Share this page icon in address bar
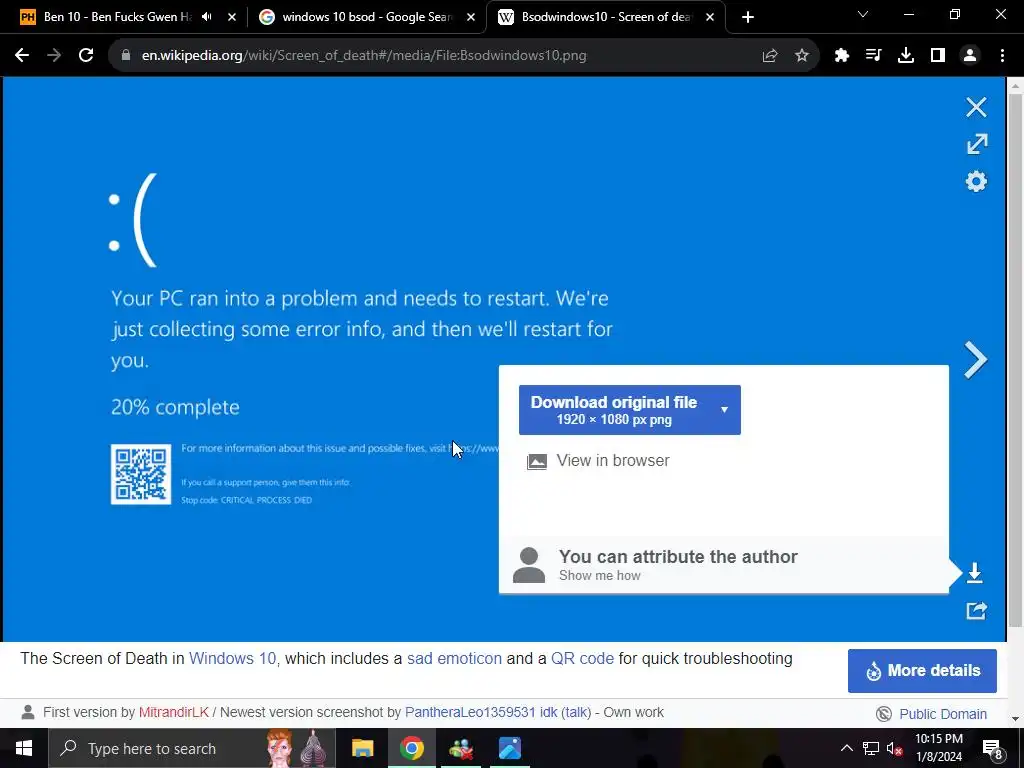1024x768 pixels. tap(770, 56)
